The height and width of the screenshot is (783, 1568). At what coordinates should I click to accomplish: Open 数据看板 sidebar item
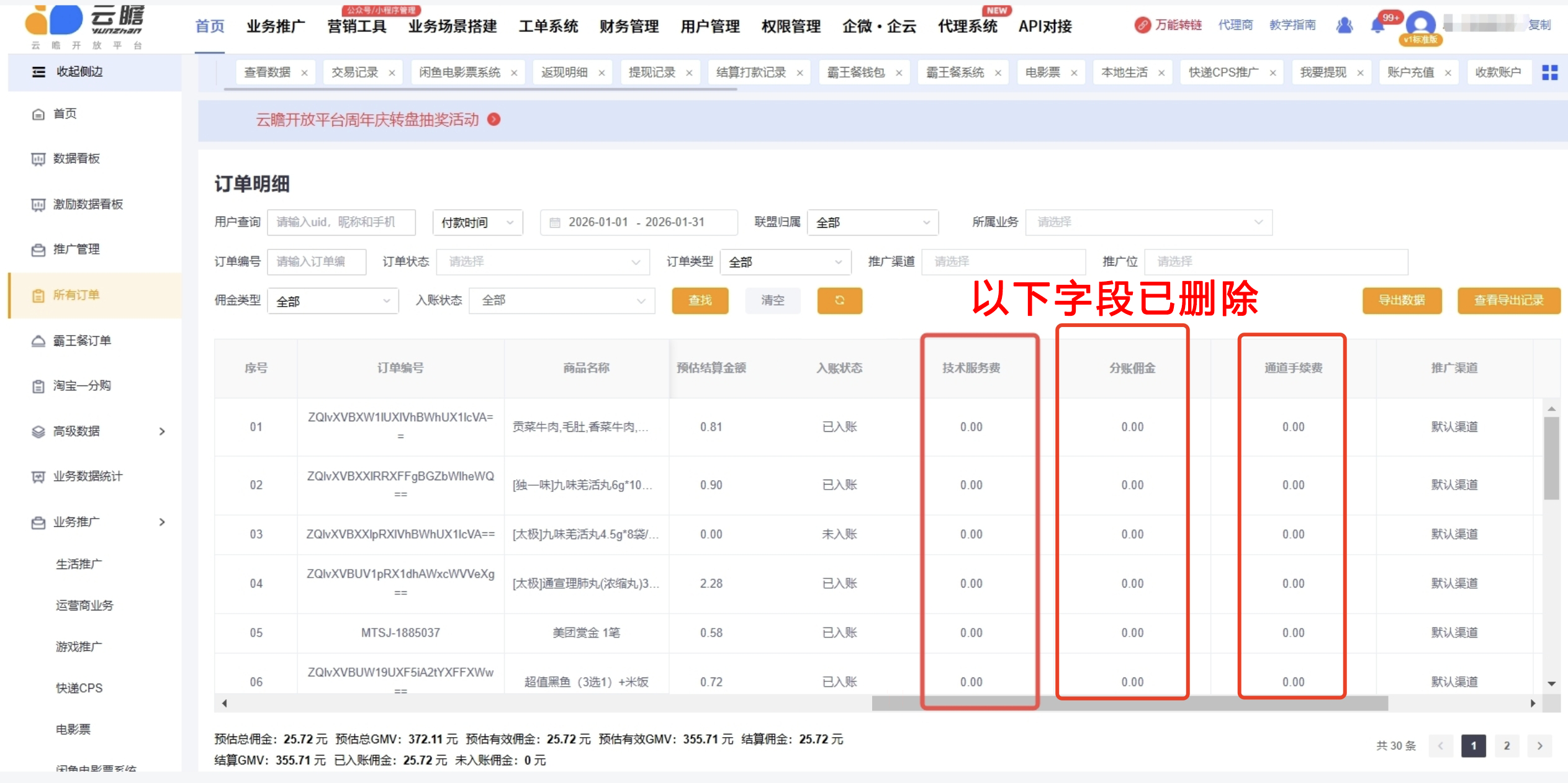coord(76,159)
